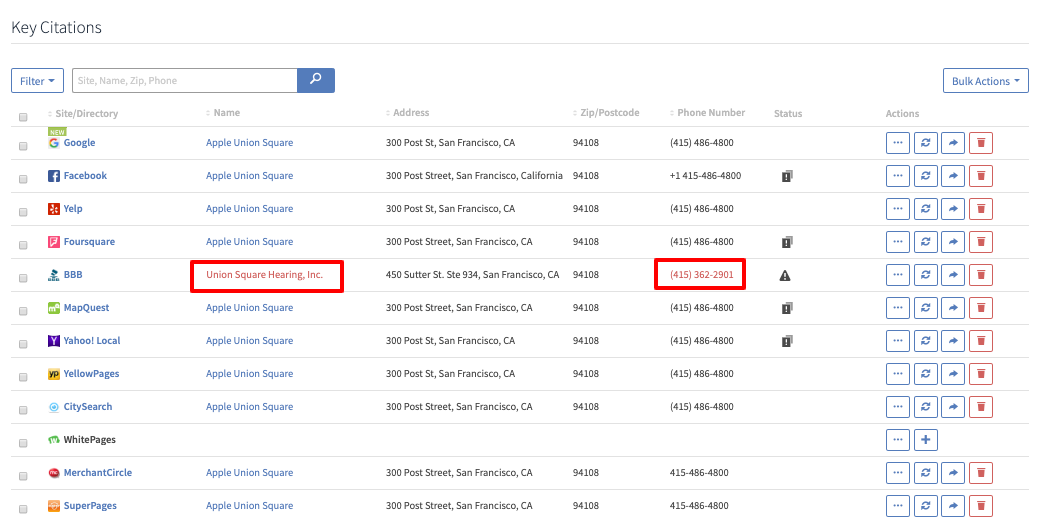The width and height of the screenshot is (1038, 518).
Task: Check the SuperPages row checkbox
Action: click(23, 509)
